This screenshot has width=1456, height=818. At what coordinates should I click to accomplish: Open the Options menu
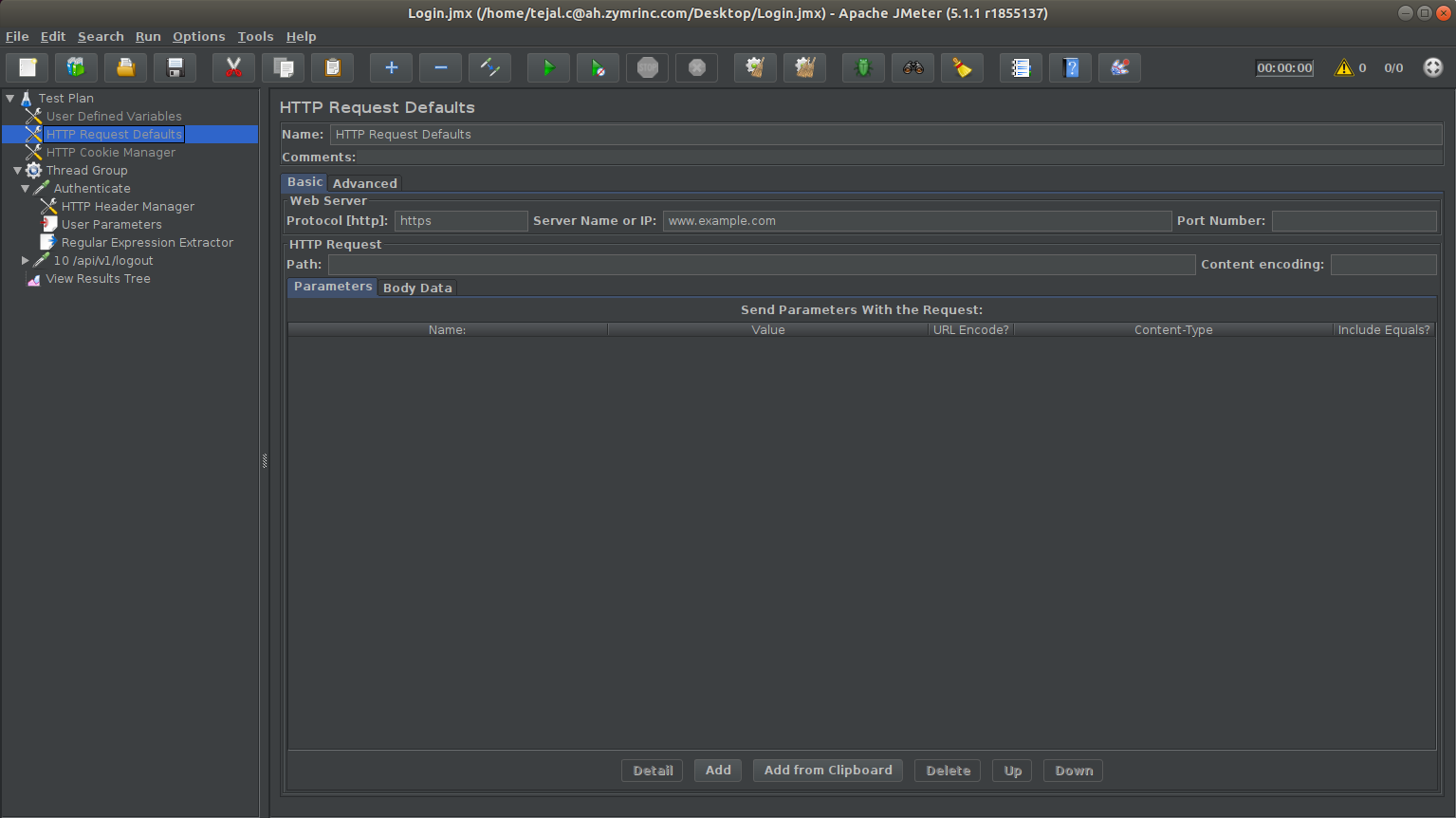(199, 36)
